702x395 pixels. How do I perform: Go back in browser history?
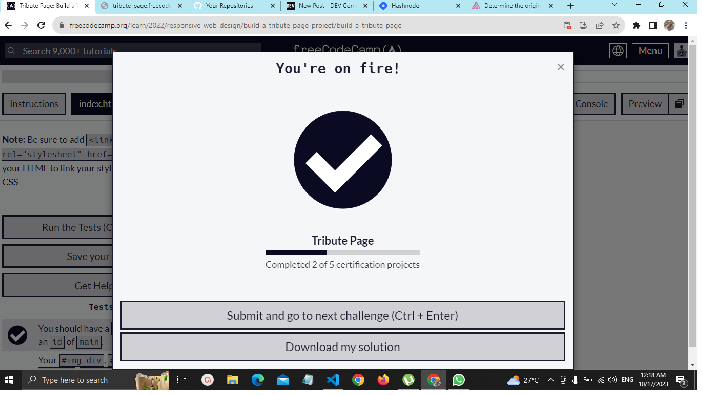click(9, 26)
